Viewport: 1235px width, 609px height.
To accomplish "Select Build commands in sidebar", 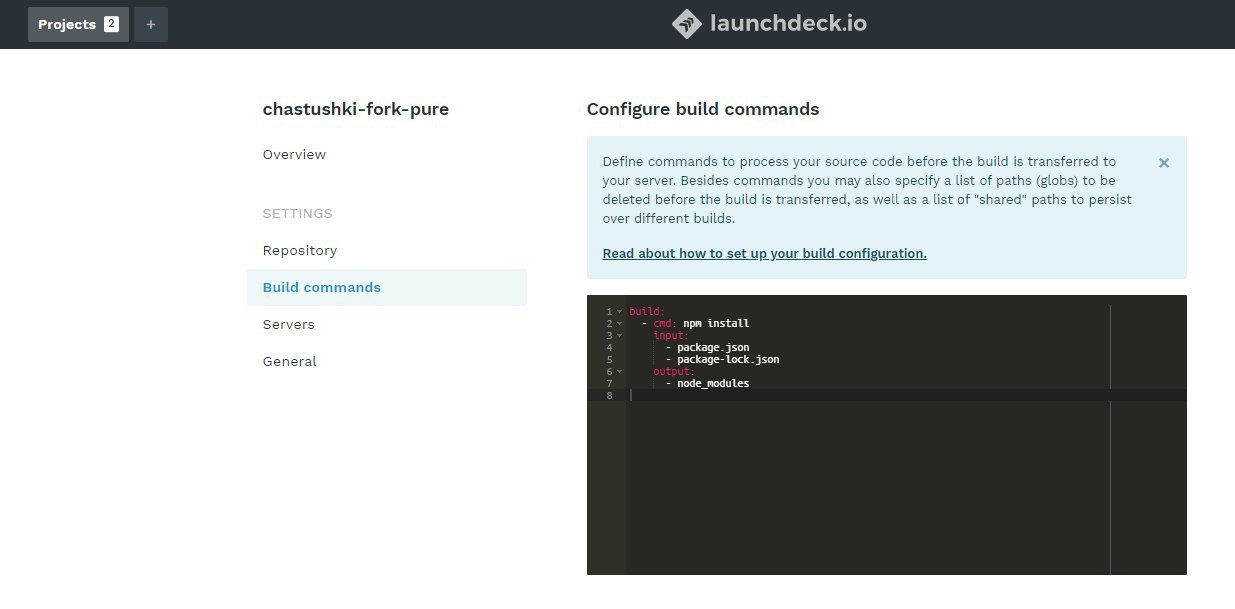I will point(387,287).
